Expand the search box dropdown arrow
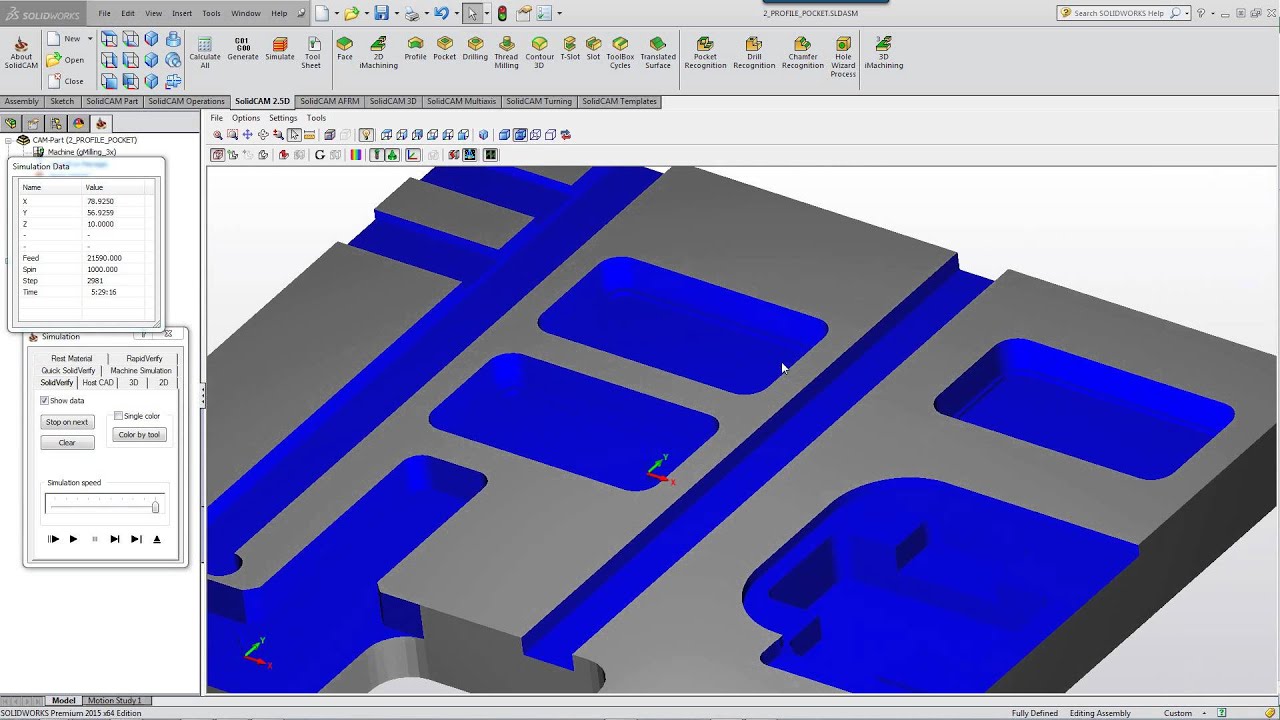Viewport: 1280px width, 720px height. click(1187, 13)
